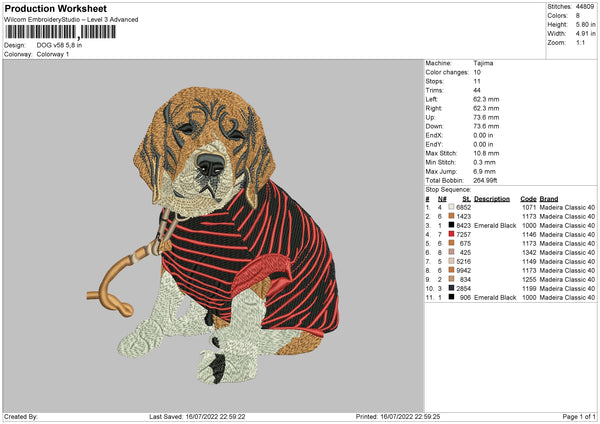Select the 'EndX:' label
The width and height of the screenshot is (600, 424).
434,135
